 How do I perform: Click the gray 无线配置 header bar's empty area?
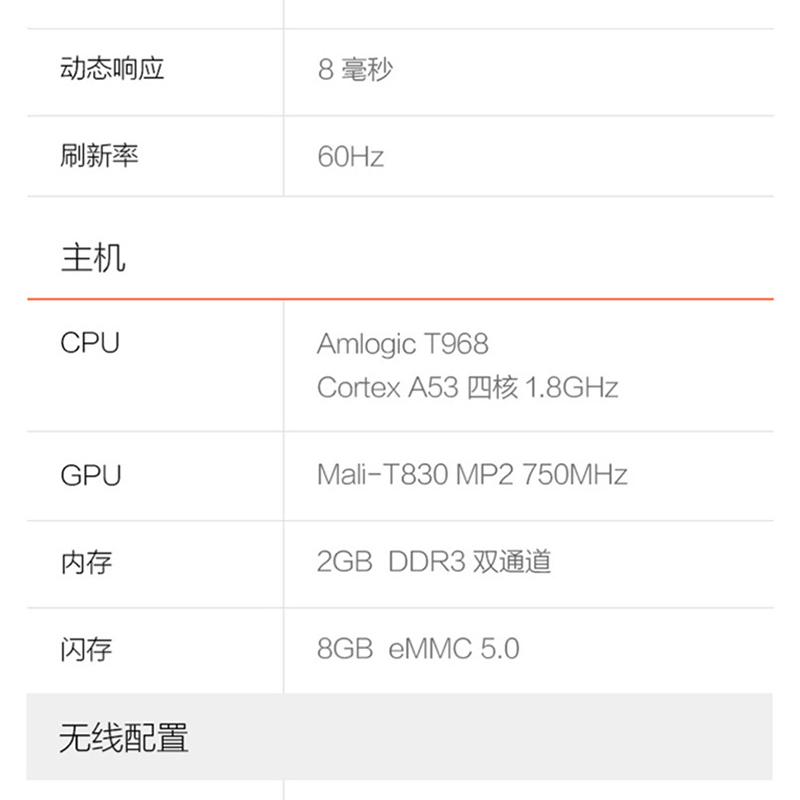[500, 738]
